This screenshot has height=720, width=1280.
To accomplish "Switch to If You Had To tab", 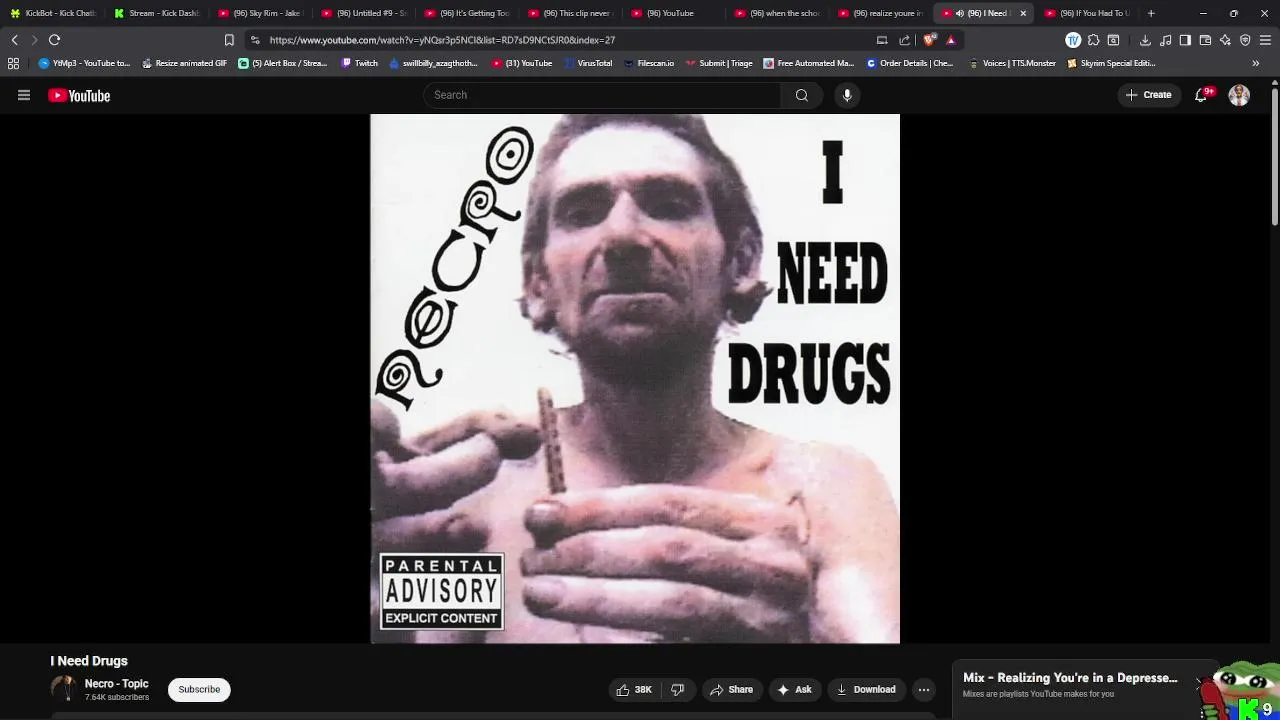I will pos(1087,13).
